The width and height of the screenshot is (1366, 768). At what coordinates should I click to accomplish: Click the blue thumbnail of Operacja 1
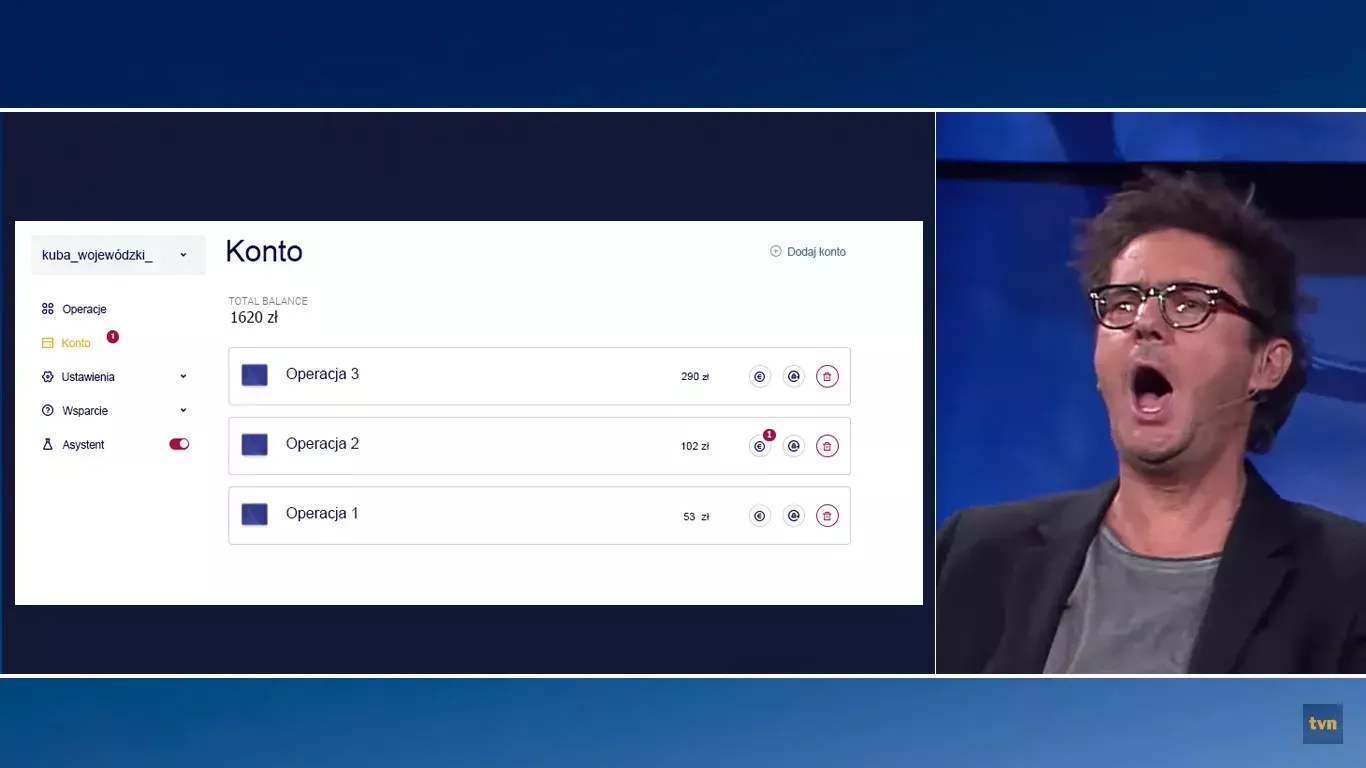[255, 514]
